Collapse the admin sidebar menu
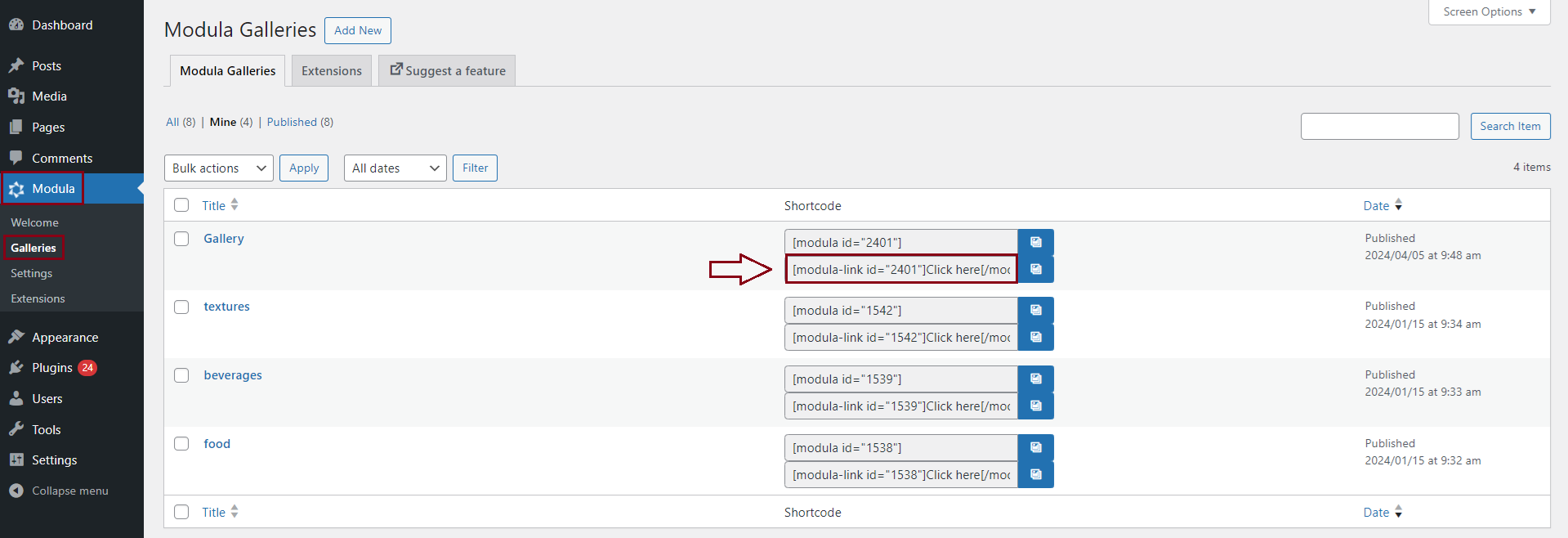1568x538 pixels. [69, 491]
